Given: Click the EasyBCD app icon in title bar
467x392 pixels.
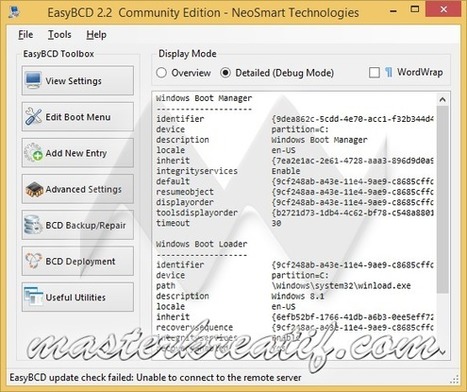Looking at the screenshot, I should coord(14,12).
